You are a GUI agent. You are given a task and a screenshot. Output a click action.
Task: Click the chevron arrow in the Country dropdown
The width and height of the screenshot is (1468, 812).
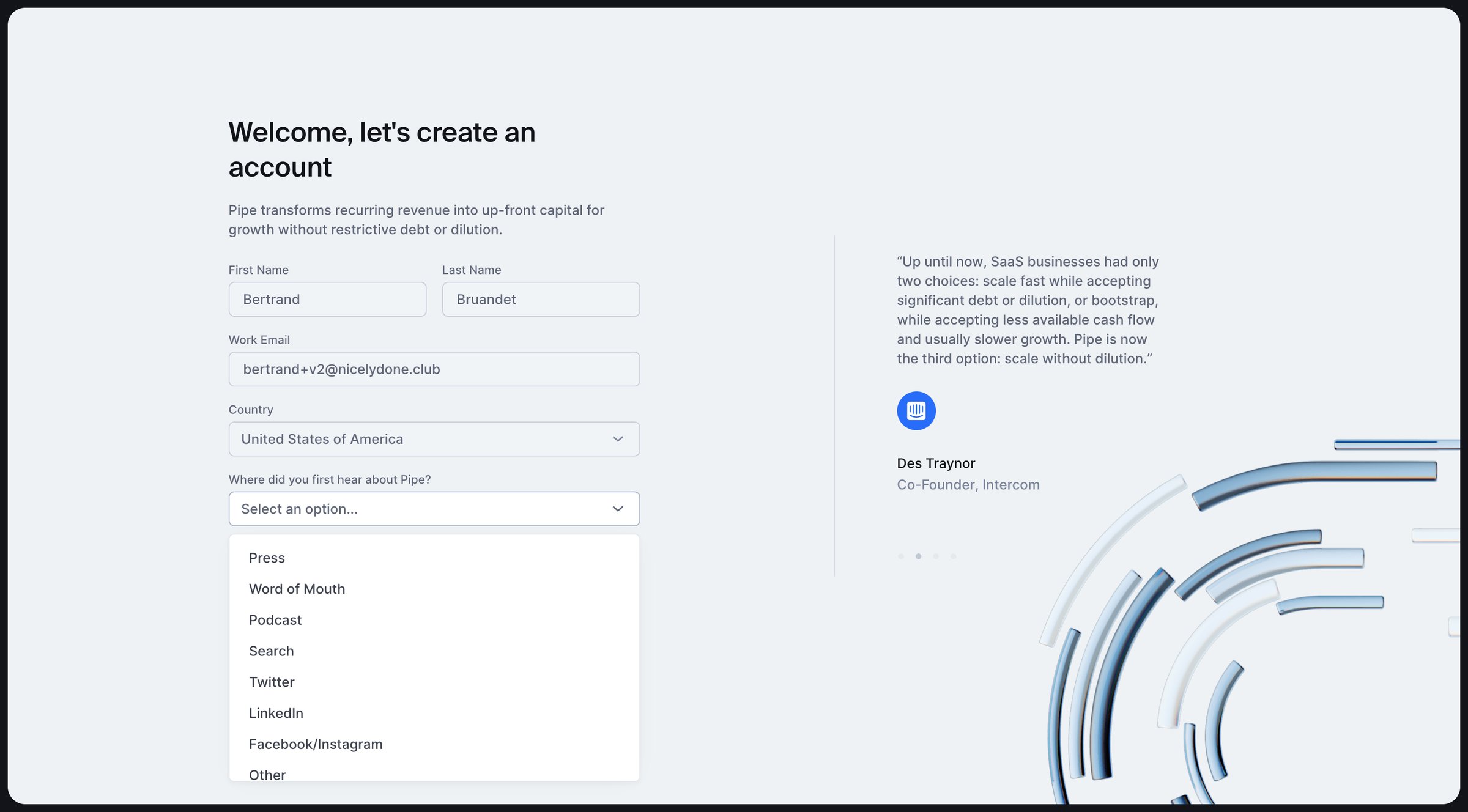(x=618, y=439)
